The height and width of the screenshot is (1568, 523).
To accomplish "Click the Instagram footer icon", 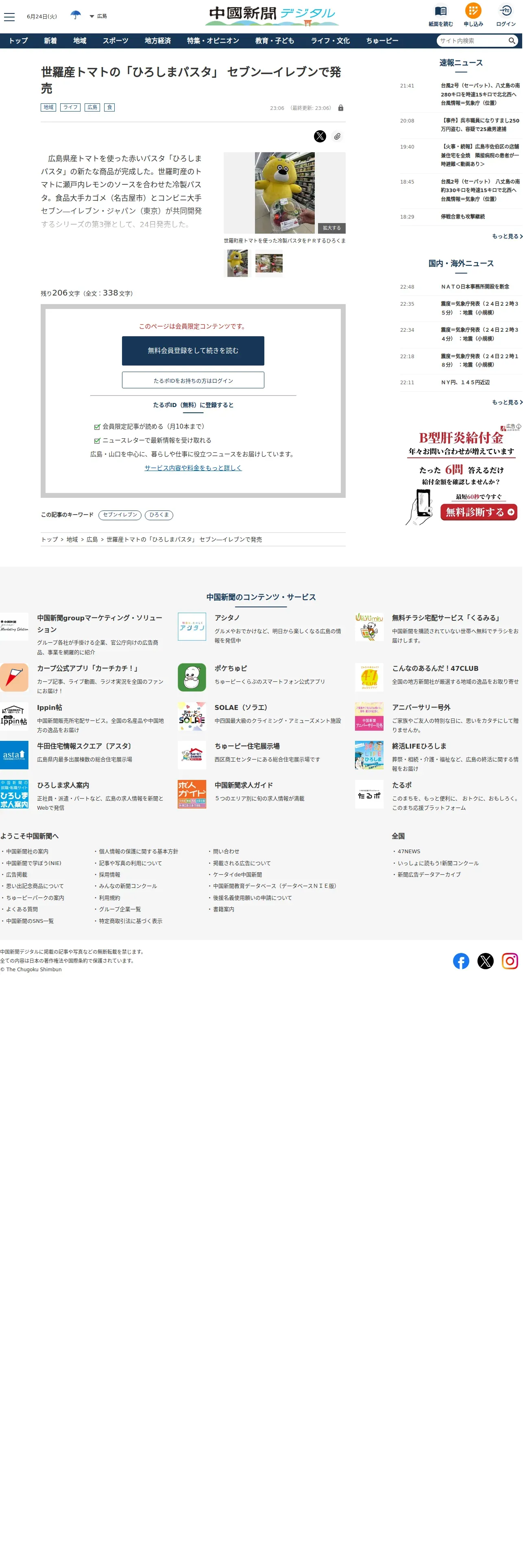I will (510, 961).
